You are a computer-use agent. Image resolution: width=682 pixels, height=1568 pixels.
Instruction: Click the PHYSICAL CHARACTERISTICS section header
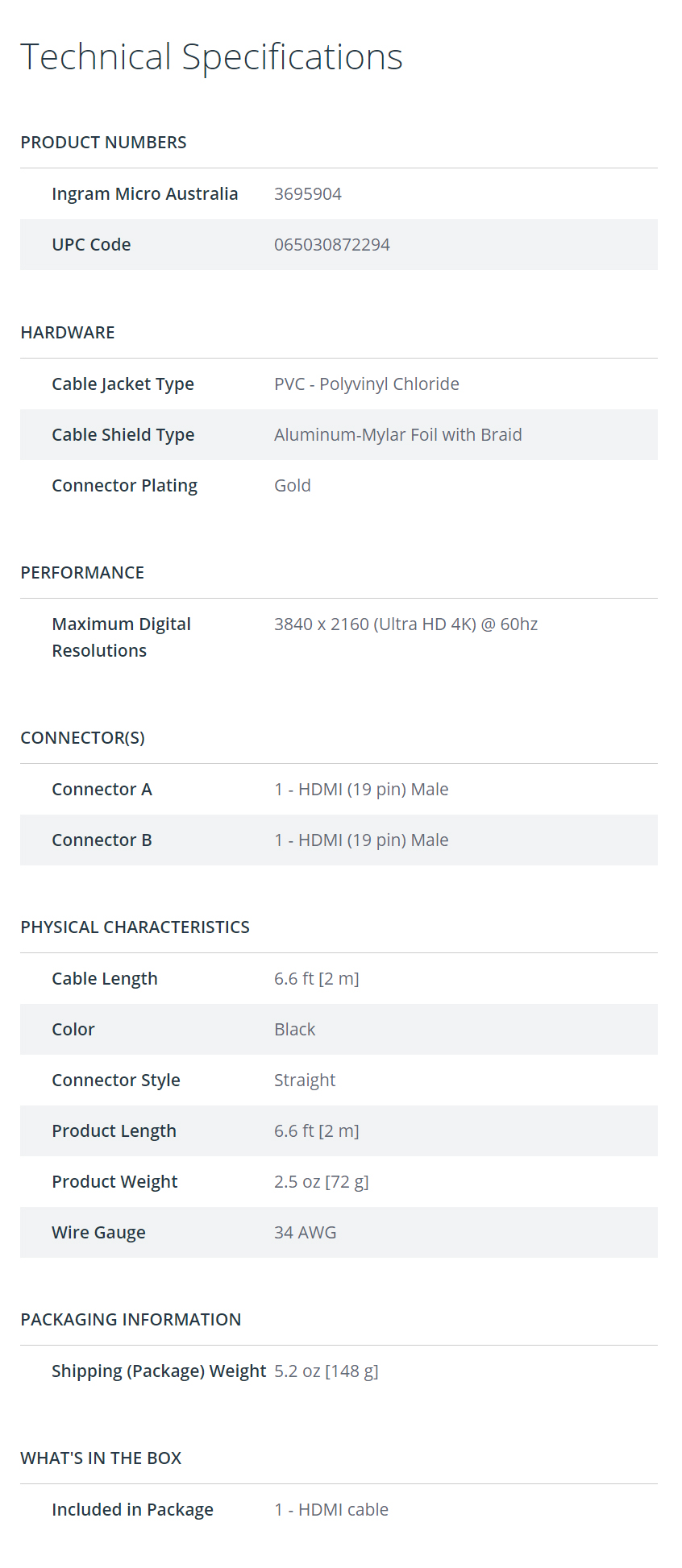point(135,927)
